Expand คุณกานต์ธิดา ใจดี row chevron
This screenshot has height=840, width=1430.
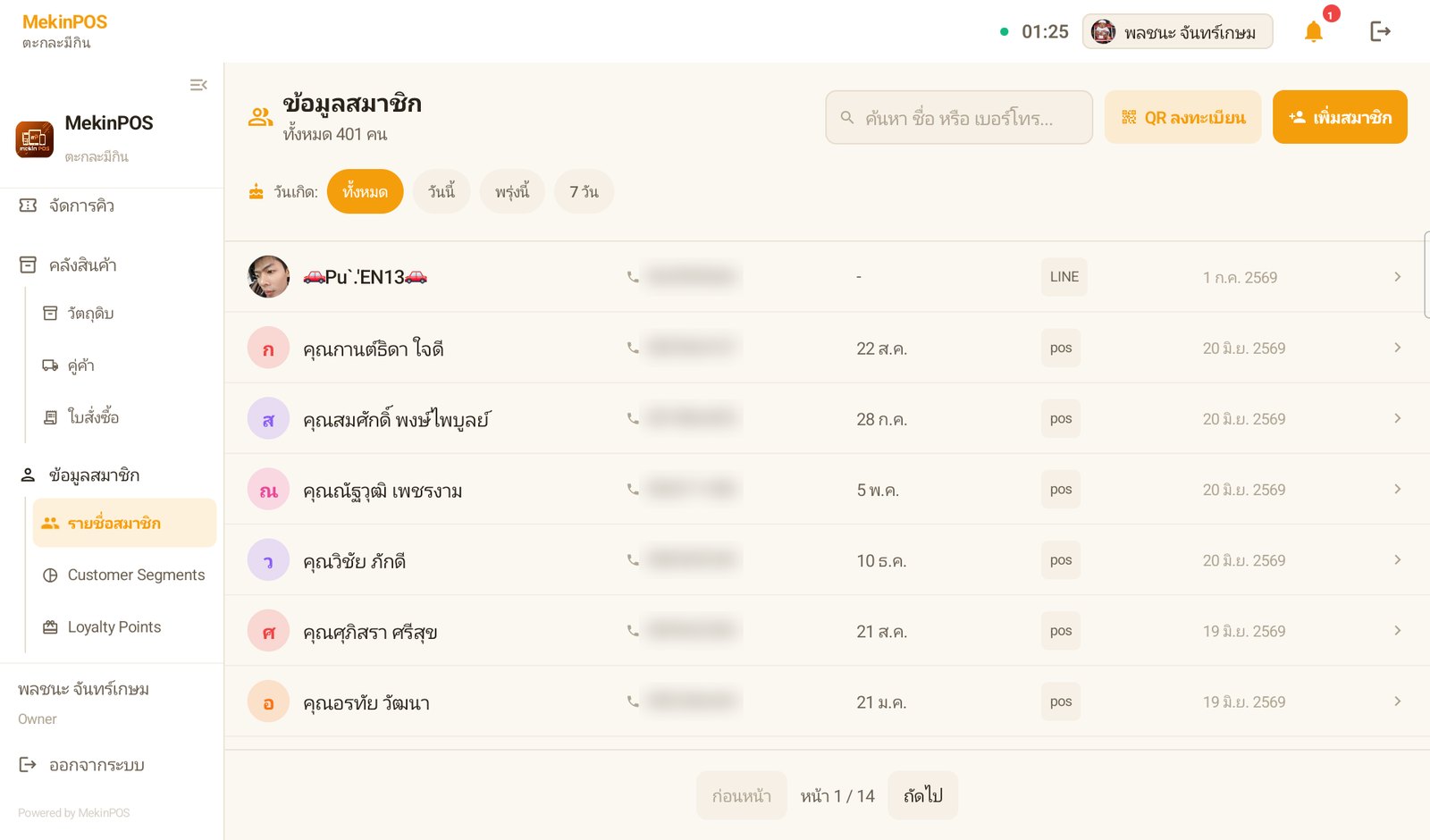[x=1397, y=348]
